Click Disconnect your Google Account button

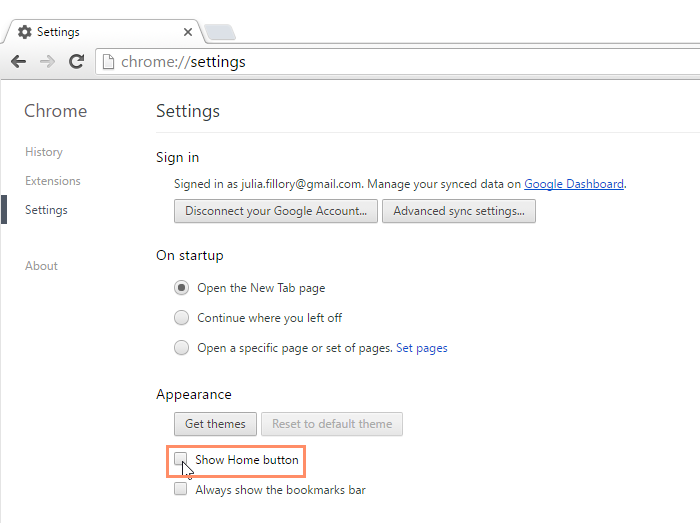[x=276, y=211]
